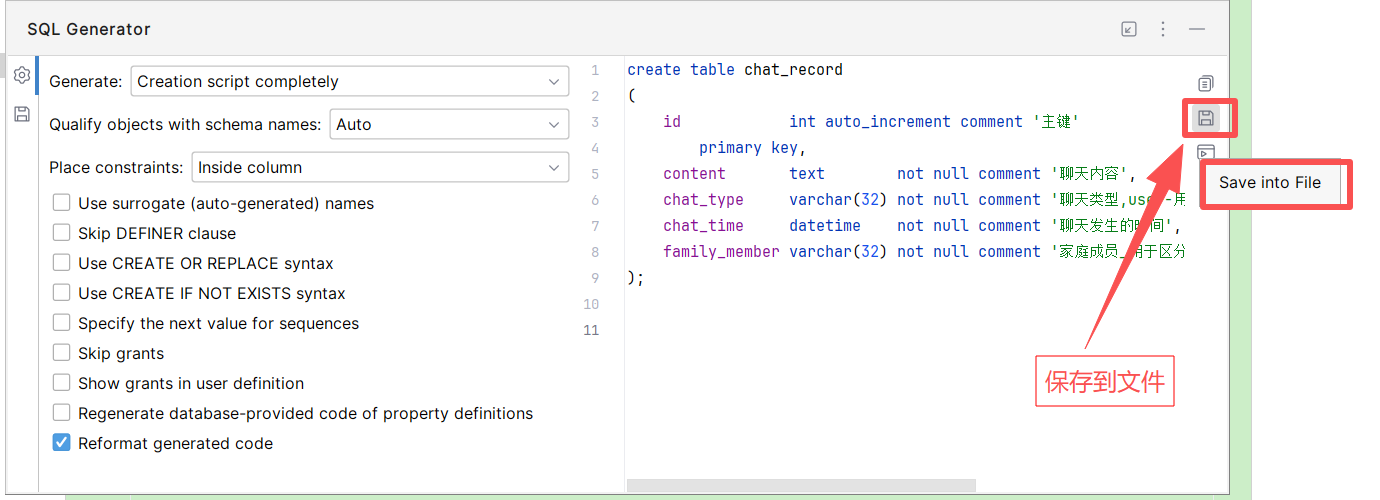Open the Place constraints dropdown
The image size is (1380, 500).
click(x=380, y=167)
